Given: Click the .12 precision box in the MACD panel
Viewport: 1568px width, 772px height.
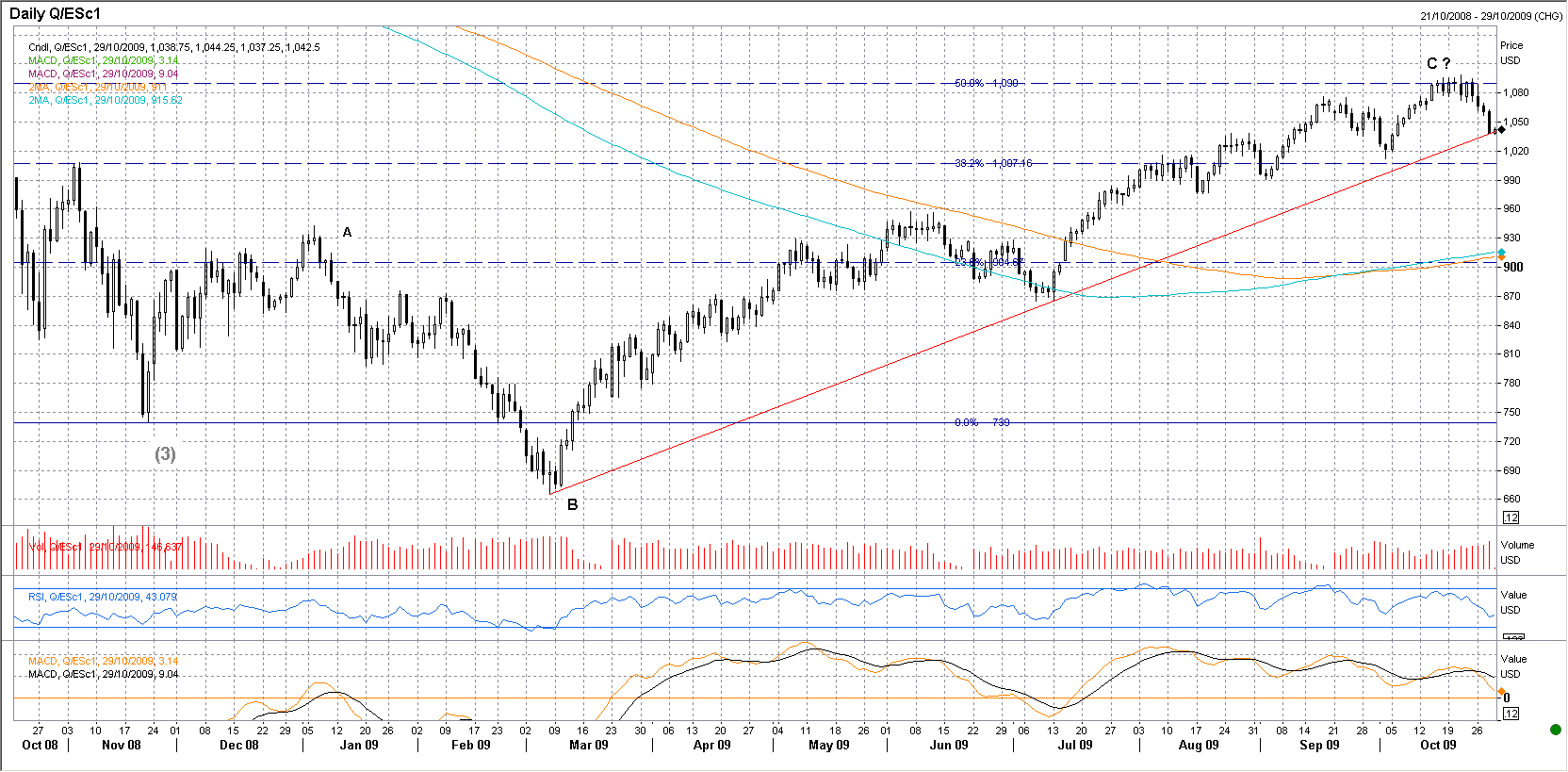Looking at the screenshot, I should click(1511, 714).
